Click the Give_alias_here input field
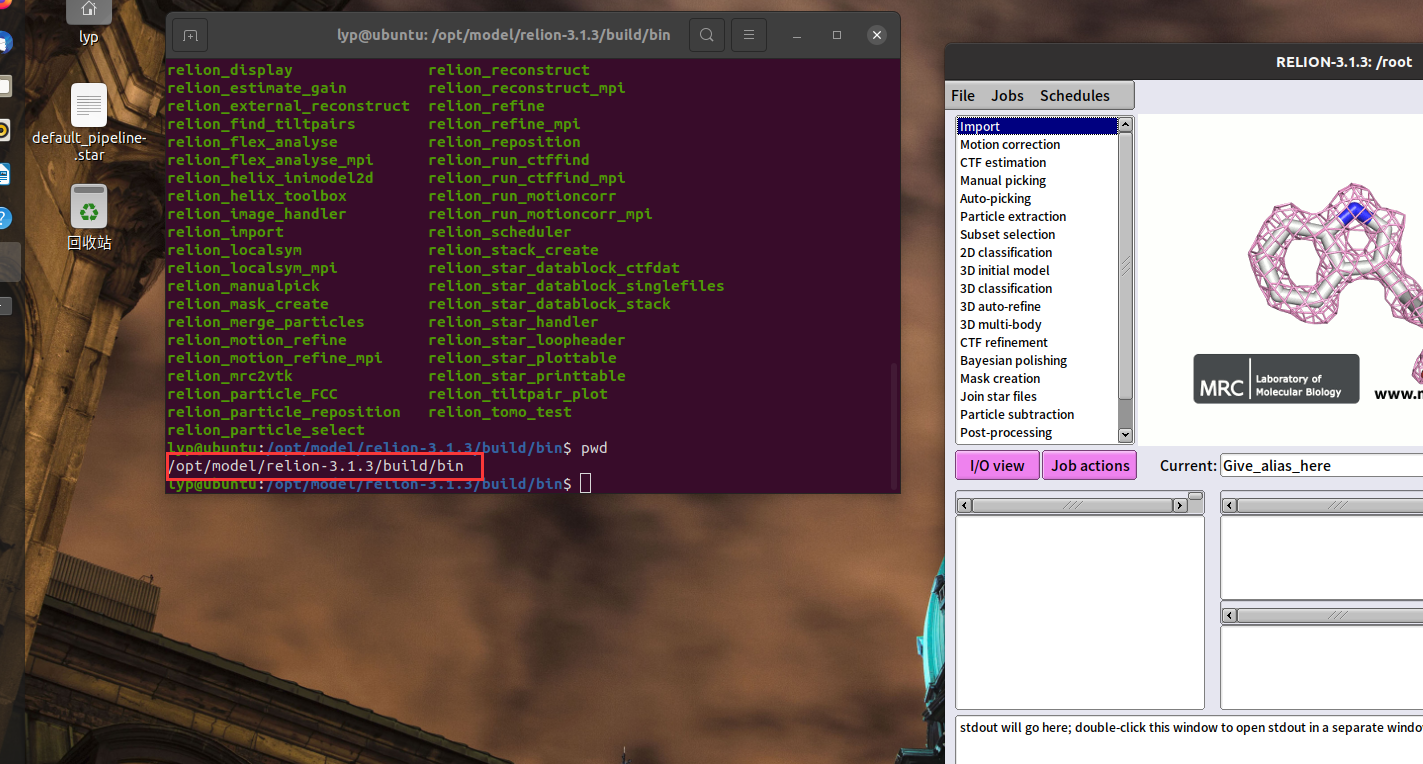The width and height of the screenshot is (1423, 764). click(1320, 465)
